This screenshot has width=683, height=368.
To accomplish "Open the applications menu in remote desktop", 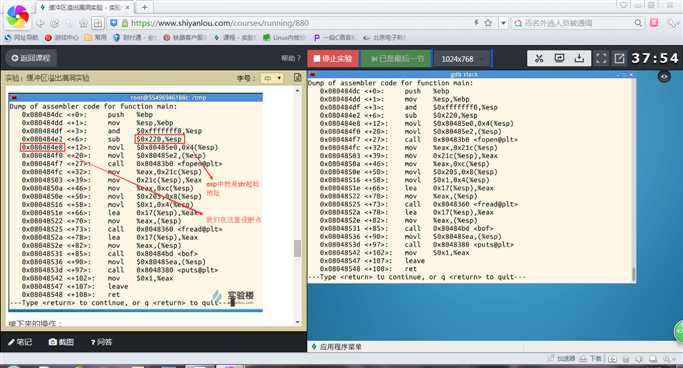I will [336, 347].
